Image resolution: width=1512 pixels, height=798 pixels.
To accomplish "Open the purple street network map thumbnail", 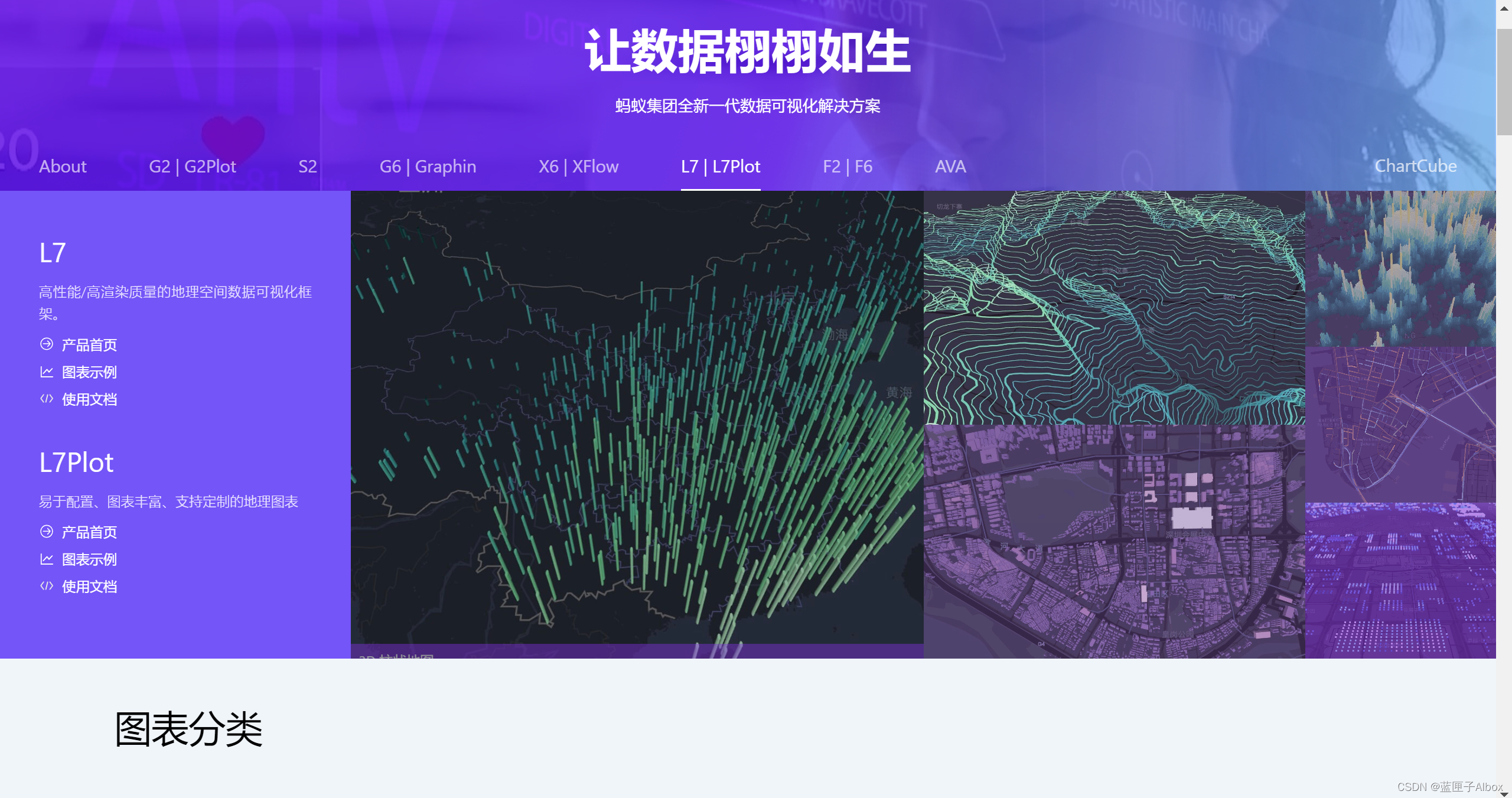I will coord(1400,425).
